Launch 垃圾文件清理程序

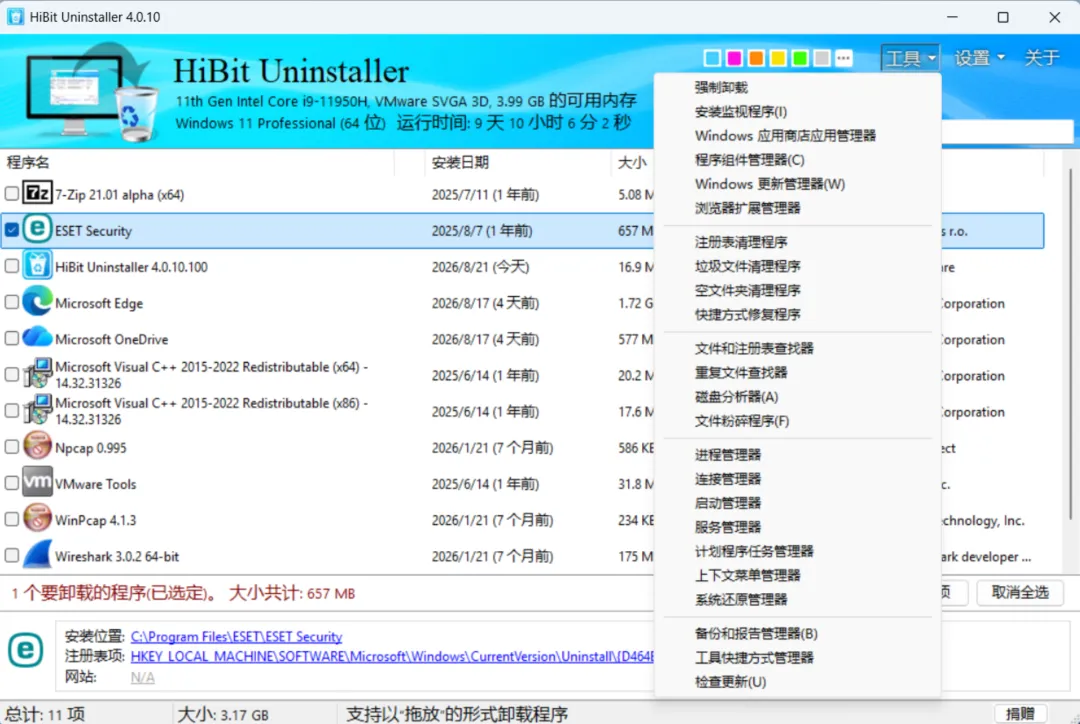tap(747, 266)
